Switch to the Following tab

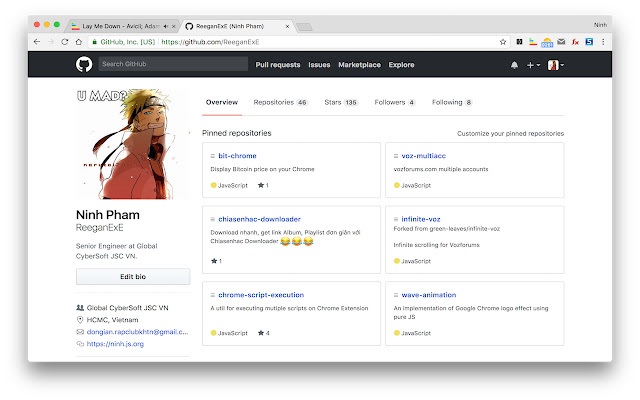click(x=452, y=102)
